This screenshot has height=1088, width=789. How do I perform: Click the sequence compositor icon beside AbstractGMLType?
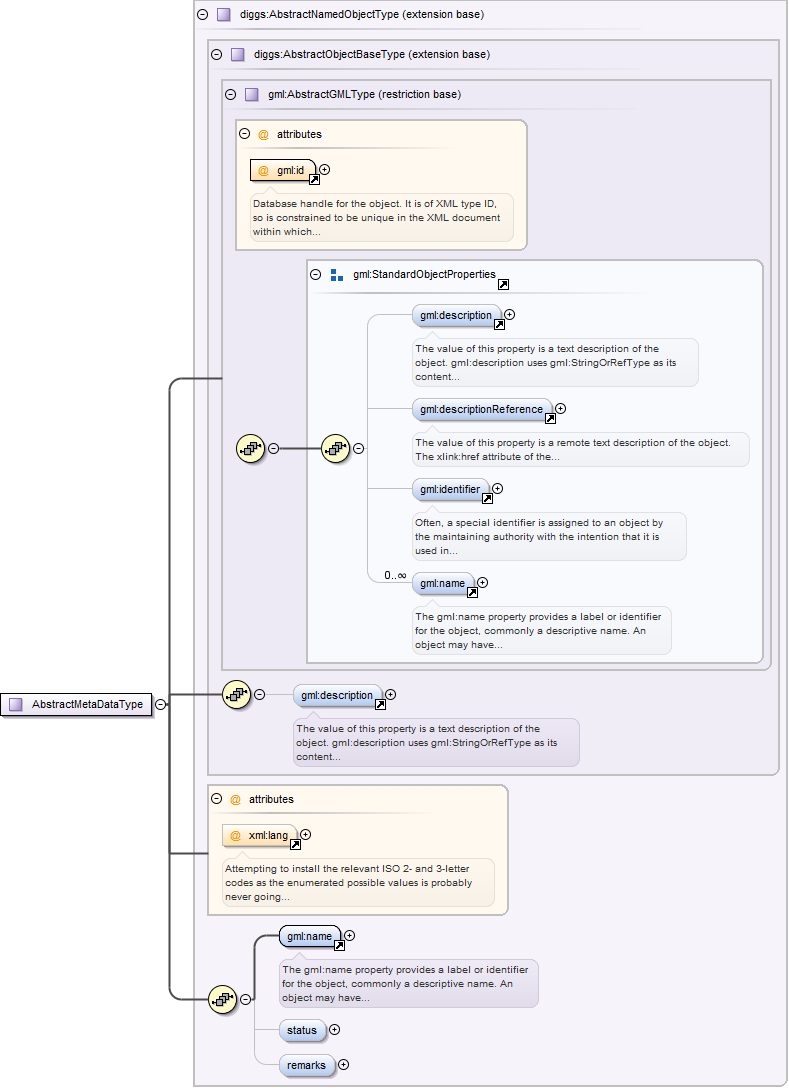[250, 448]
